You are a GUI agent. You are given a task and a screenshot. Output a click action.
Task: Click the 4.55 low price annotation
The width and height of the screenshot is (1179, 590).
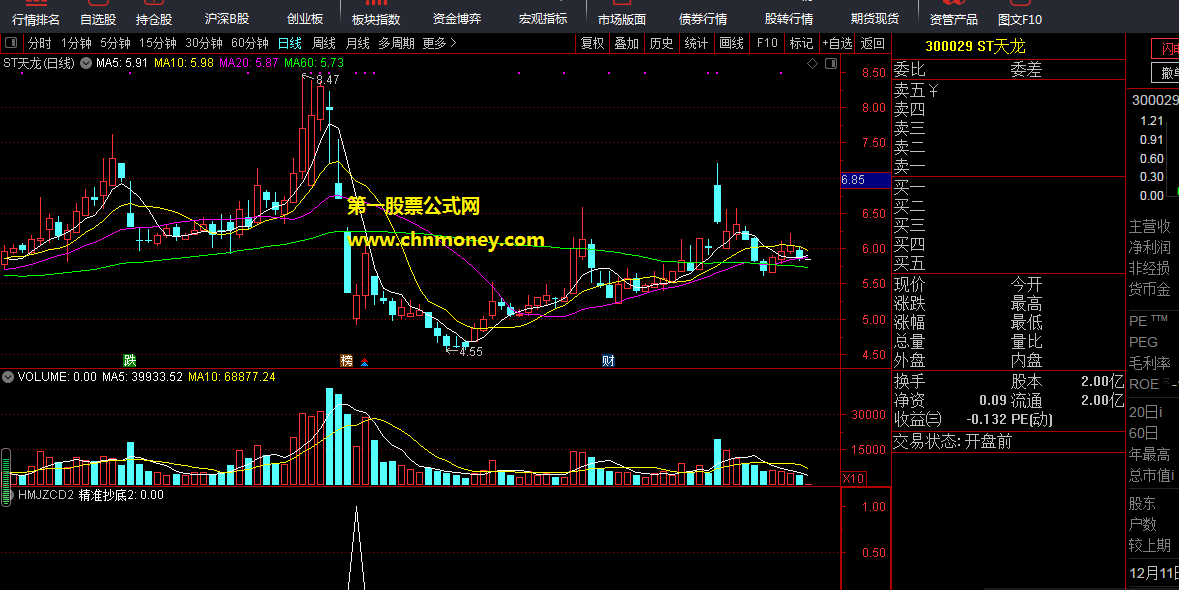point(471,352)
